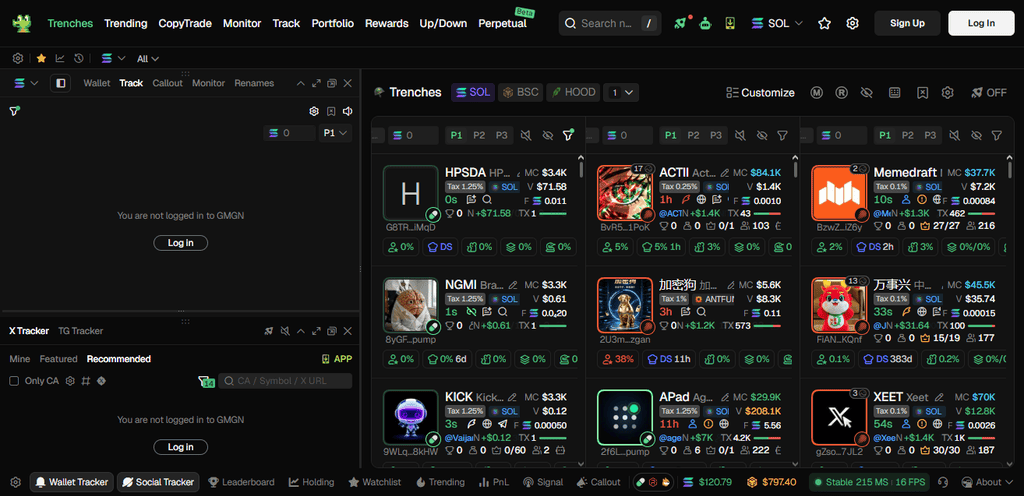Open the All dropdown in sub-toolbar

[x=148, y=59]
